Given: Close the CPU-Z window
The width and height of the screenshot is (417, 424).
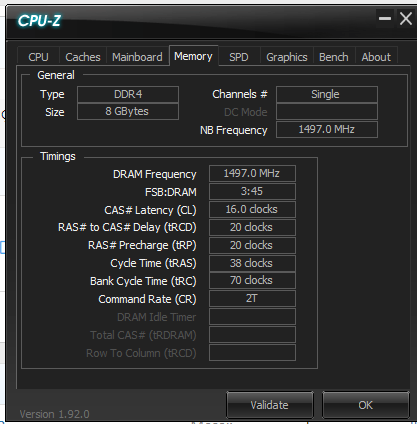Looking at the screenshot, I should click(x=406, y=18).
